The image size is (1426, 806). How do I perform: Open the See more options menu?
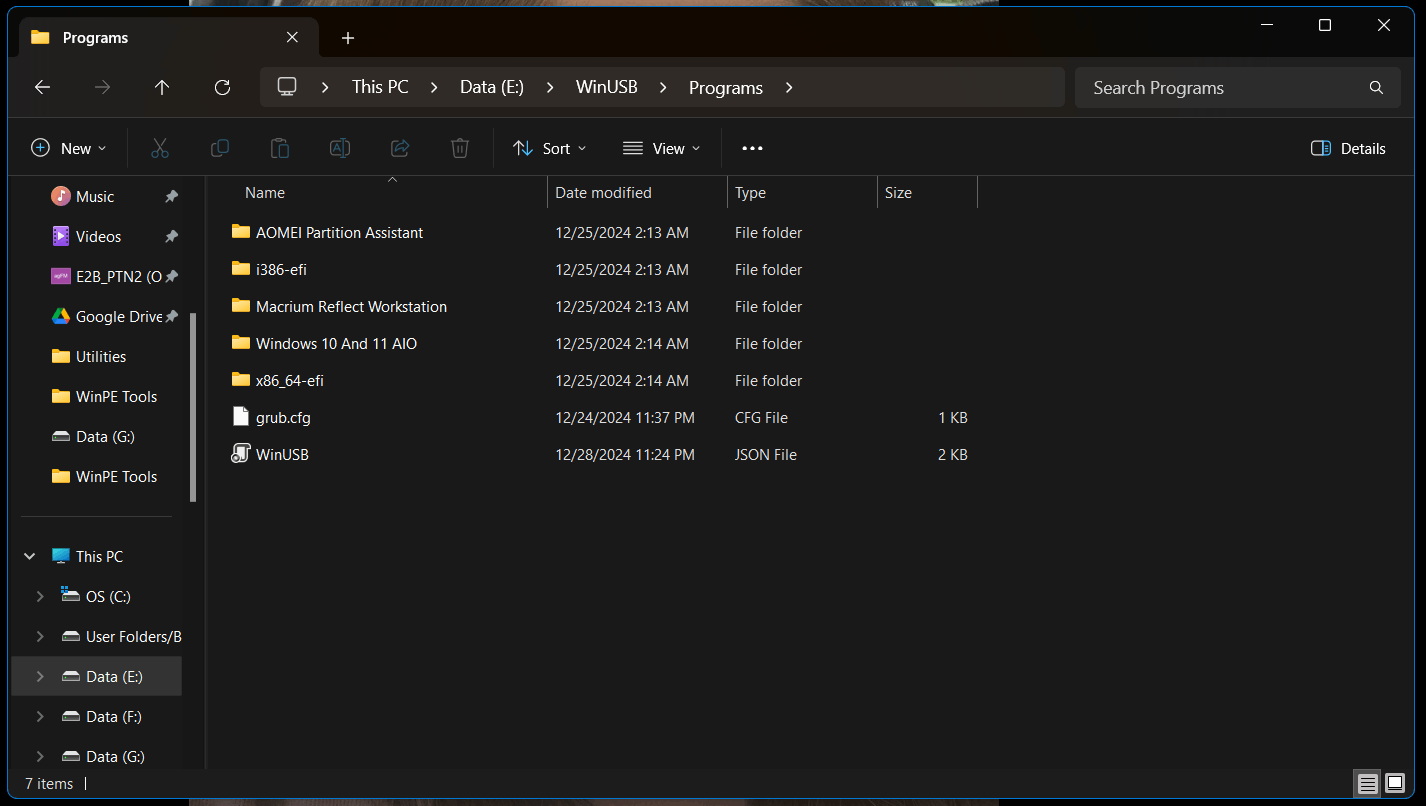point(752,148)
